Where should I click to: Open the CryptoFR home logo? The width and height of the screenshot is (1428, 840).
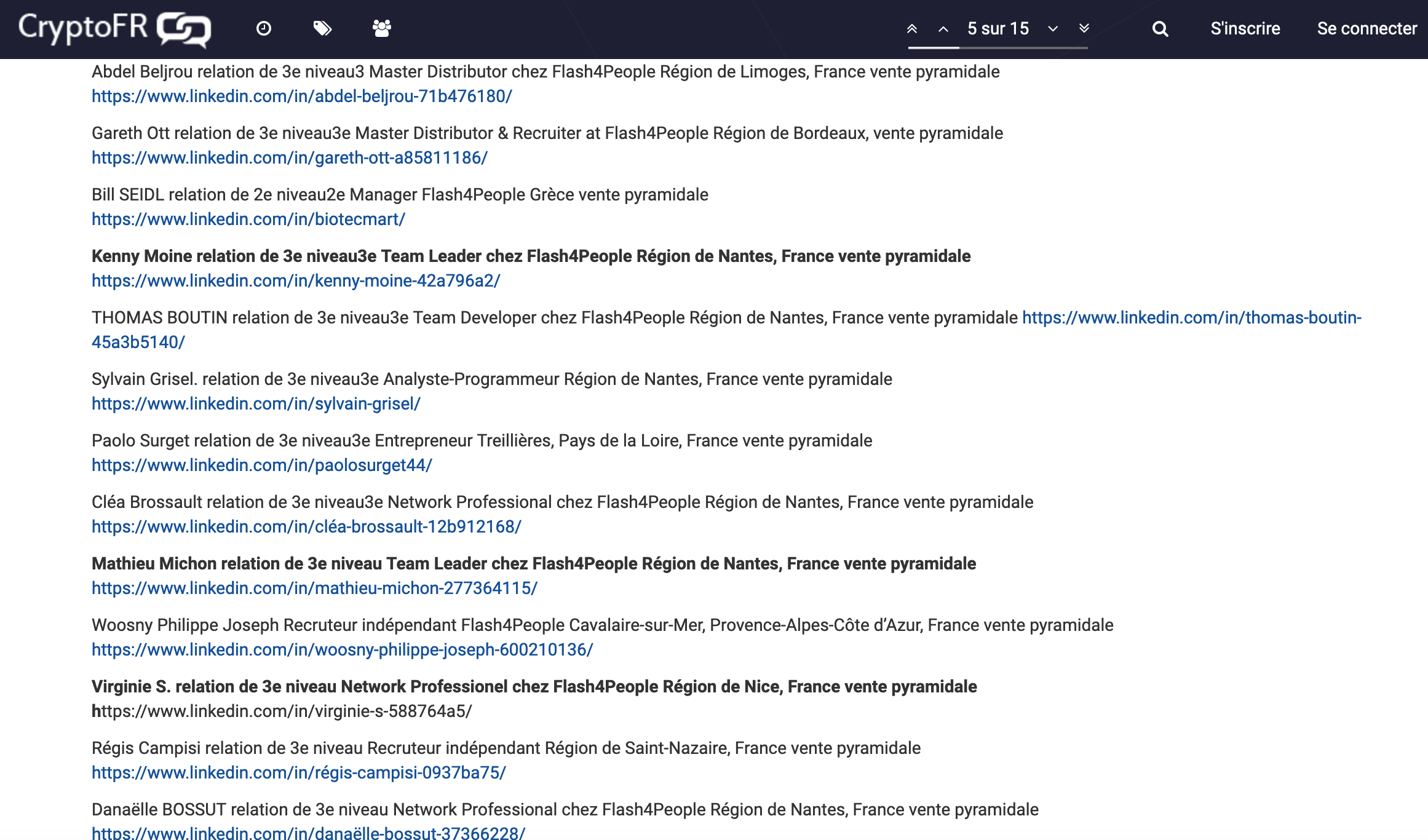[114, 28]
